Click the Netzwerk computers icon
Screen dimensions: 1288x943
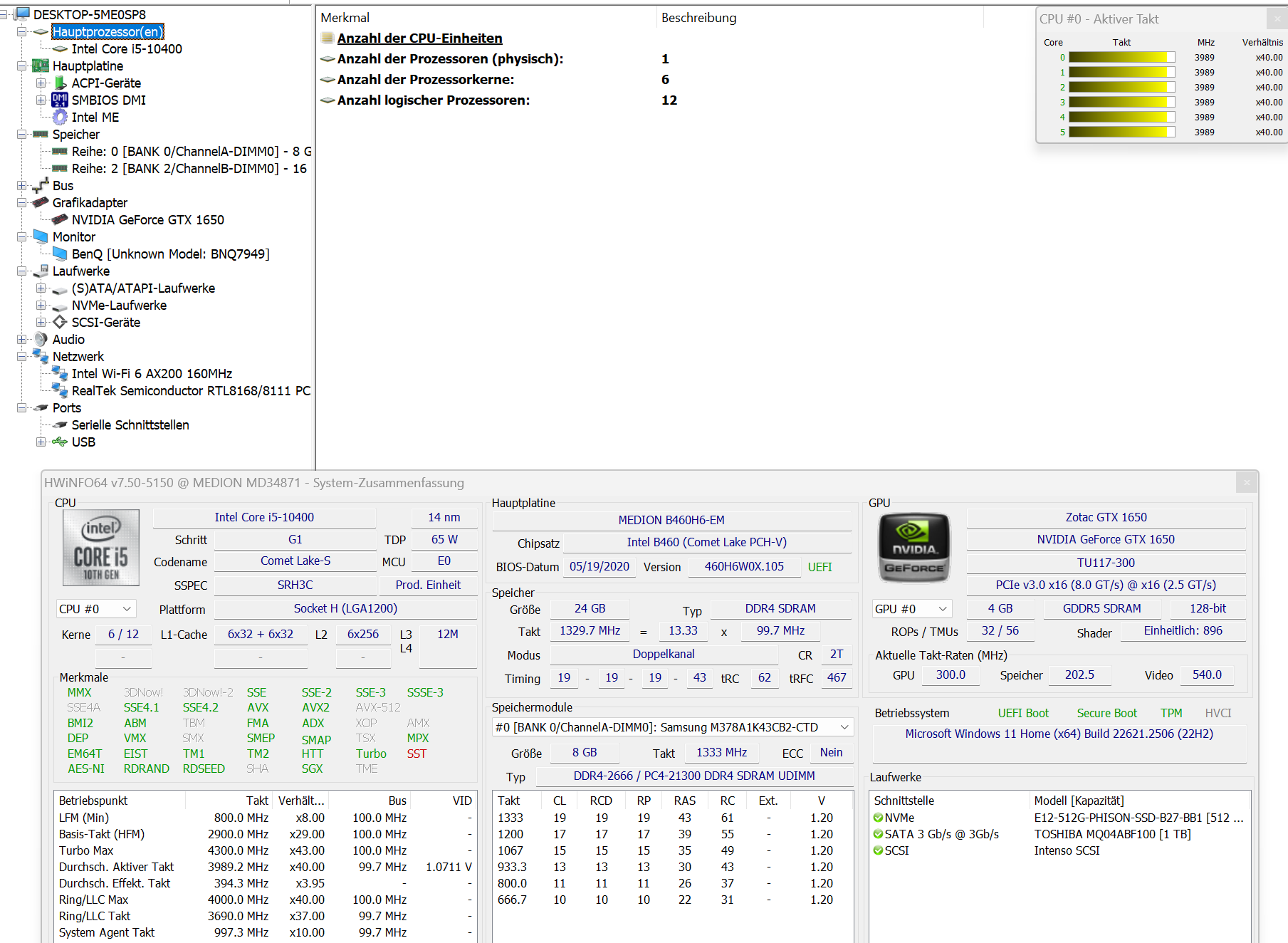tap(41, 355)
